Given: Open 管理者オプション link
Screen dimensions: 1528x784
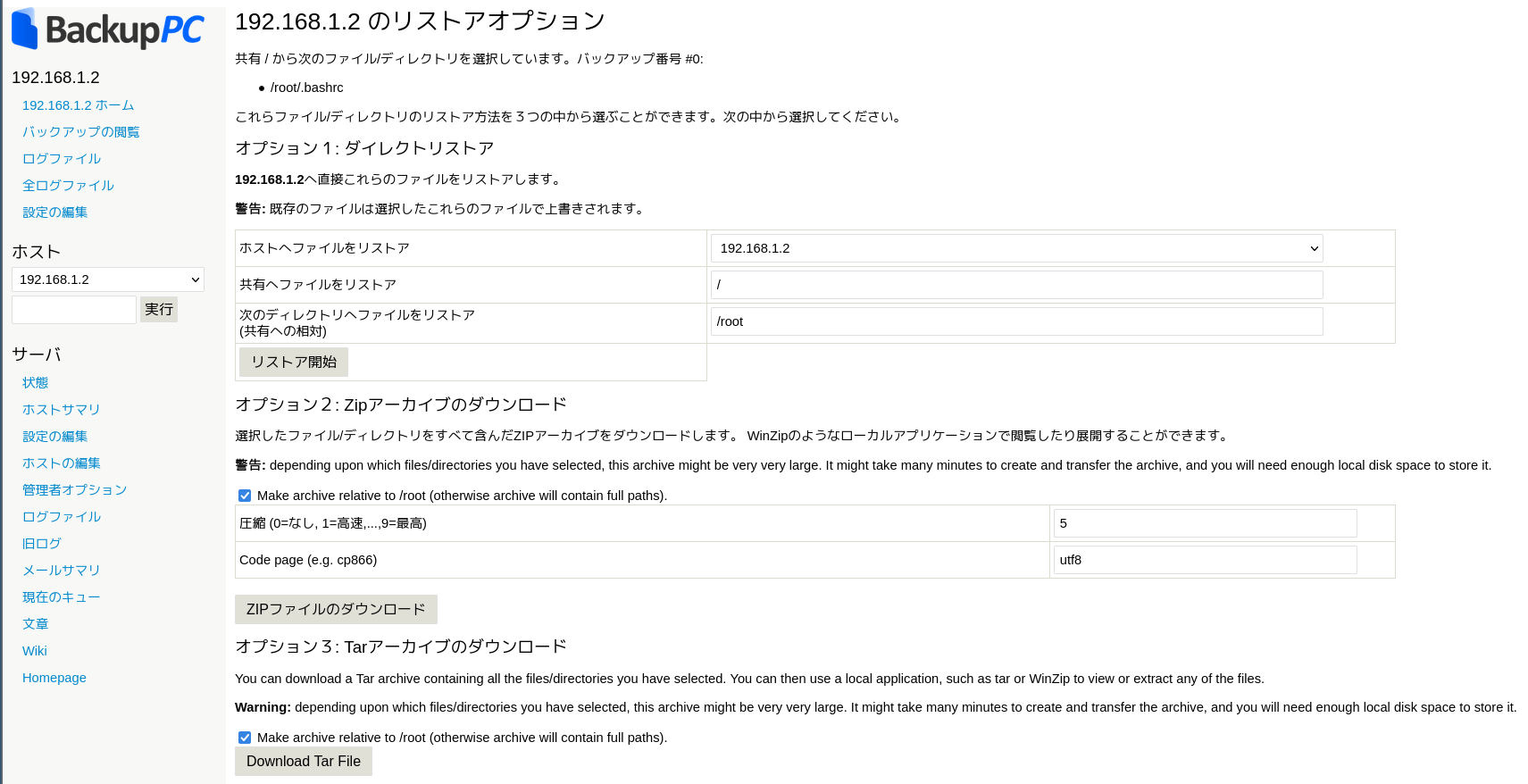Looking at the screenshot, I should [74, 490].
